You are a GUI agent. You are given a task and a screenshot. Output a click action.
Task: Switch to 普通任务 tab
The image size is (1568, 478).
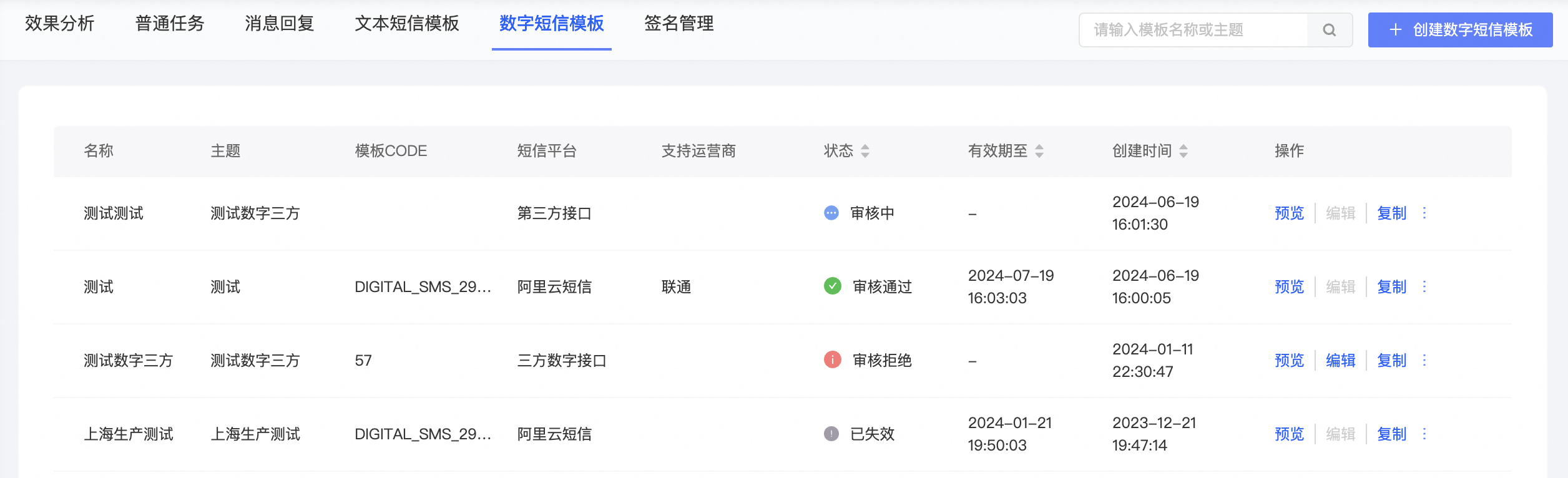[x=170, y=24]
